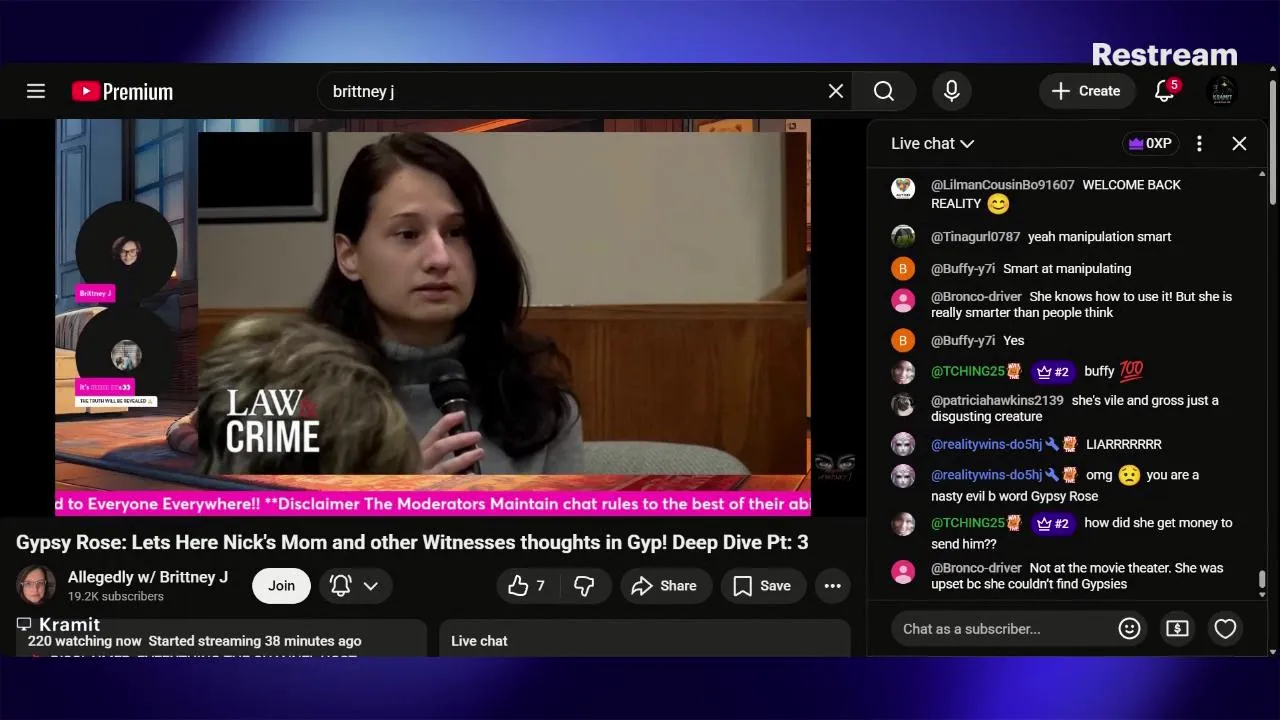
Task: Expand the Live chat mode dropdown
Action: [932, 144]
